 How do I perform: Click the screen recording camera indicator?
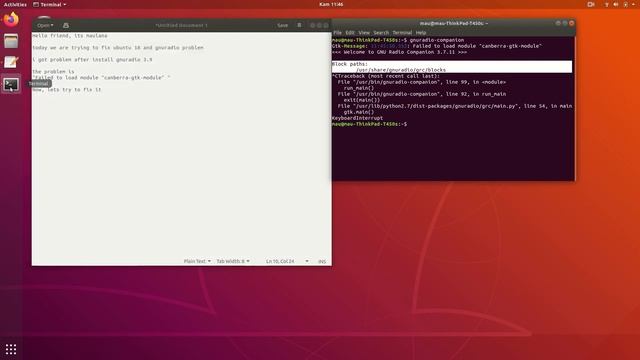click(591, 4)
